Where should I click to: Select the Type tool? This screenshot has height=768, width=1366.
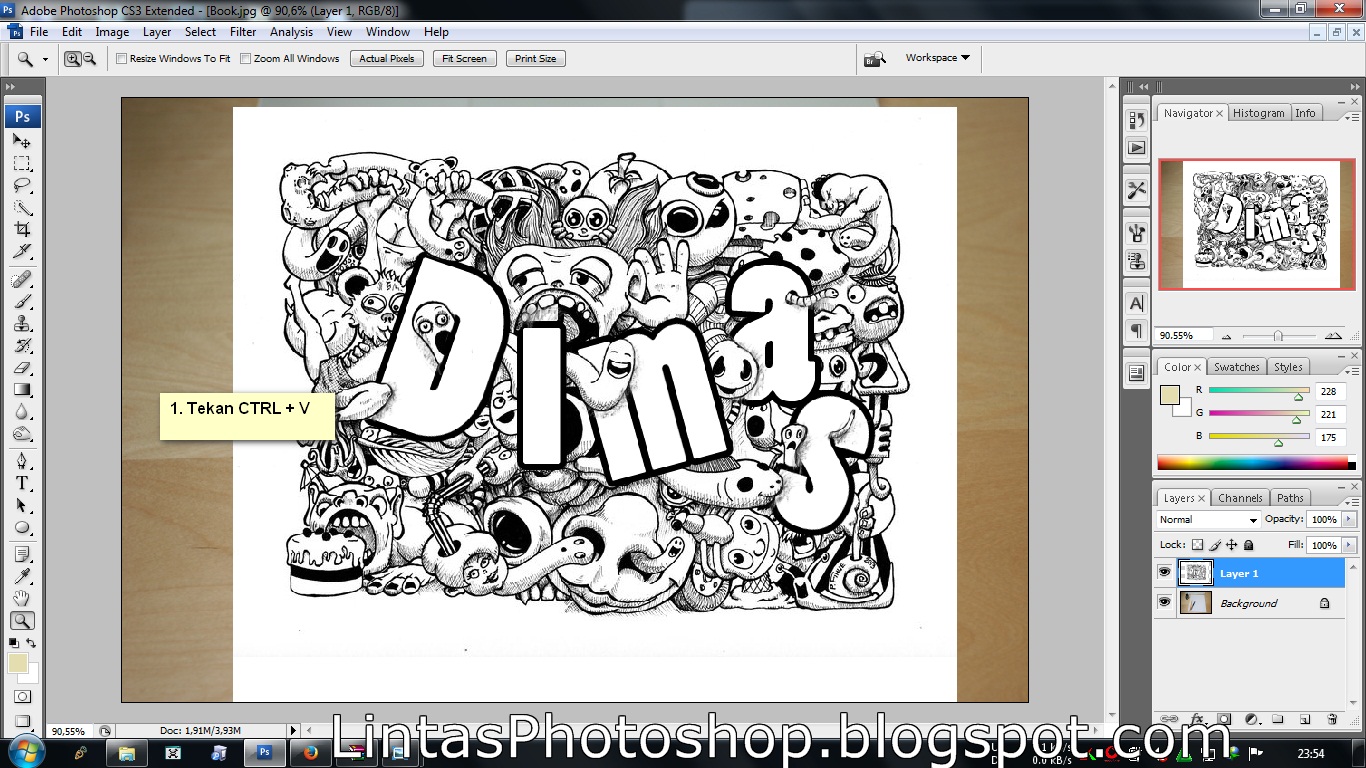[x=22, y=483]
